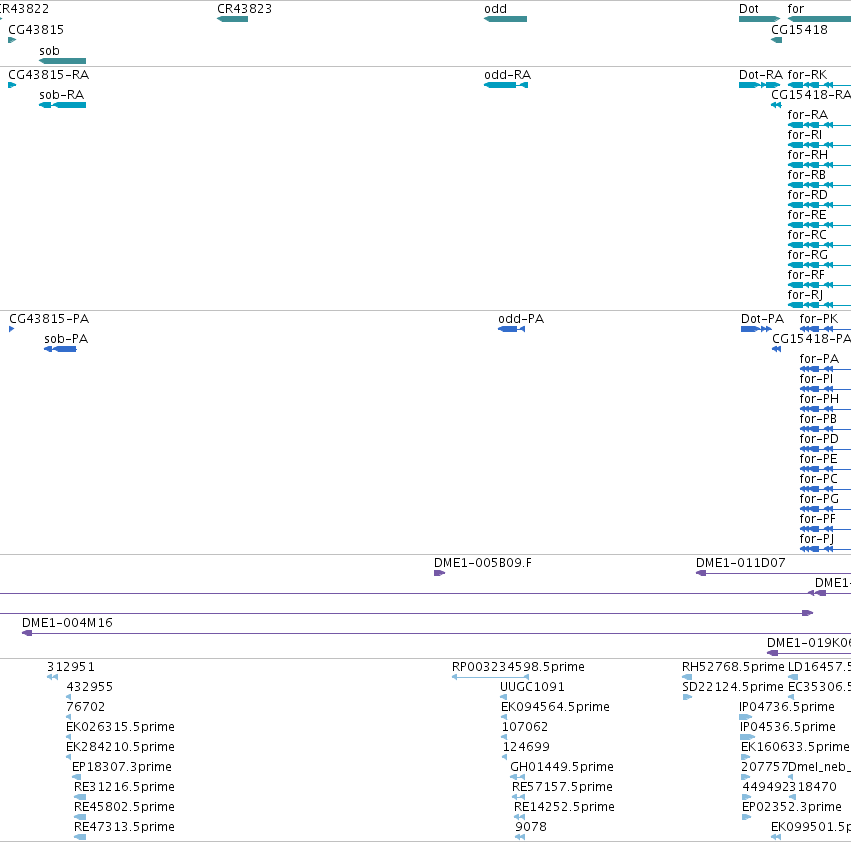Viewport: 851px width, 842px height.
Task: Open the Dot-PA protein label
Action: coord(763,319)
